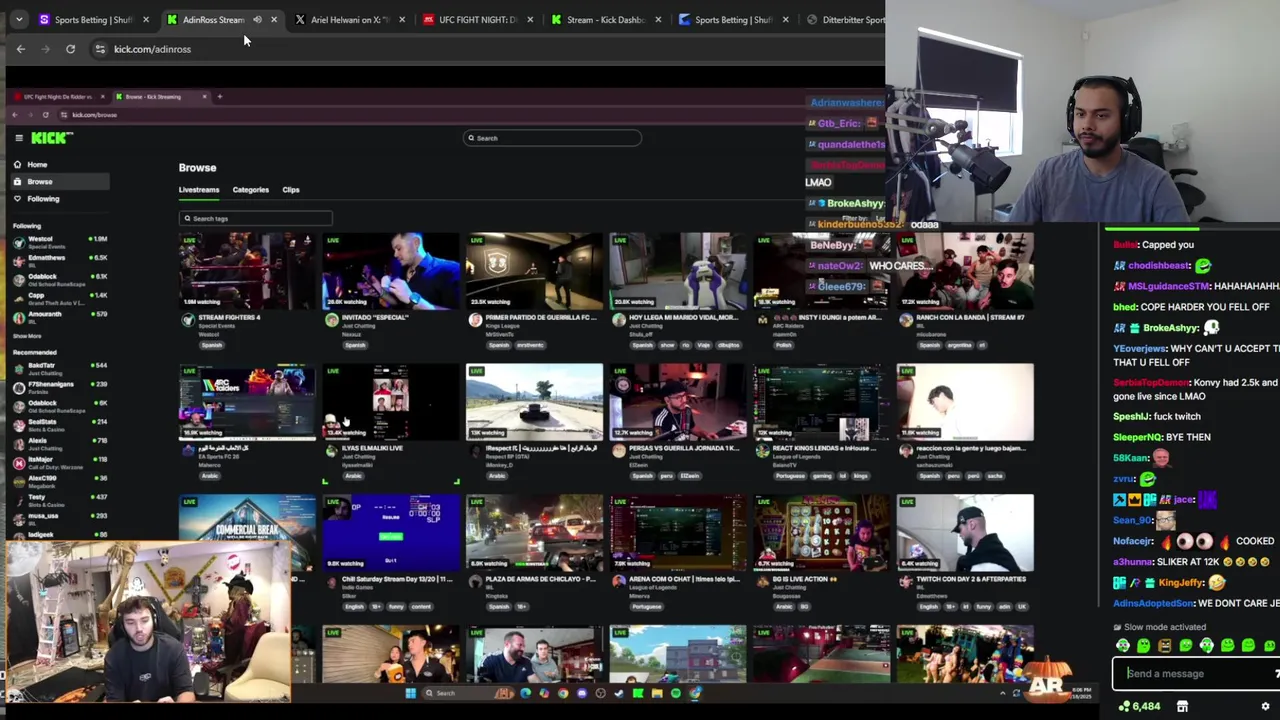Open the Kick sidebar hamburger menu
Image resolution: width=1280 pixels, height=720 pixels.
pos(17,138)
